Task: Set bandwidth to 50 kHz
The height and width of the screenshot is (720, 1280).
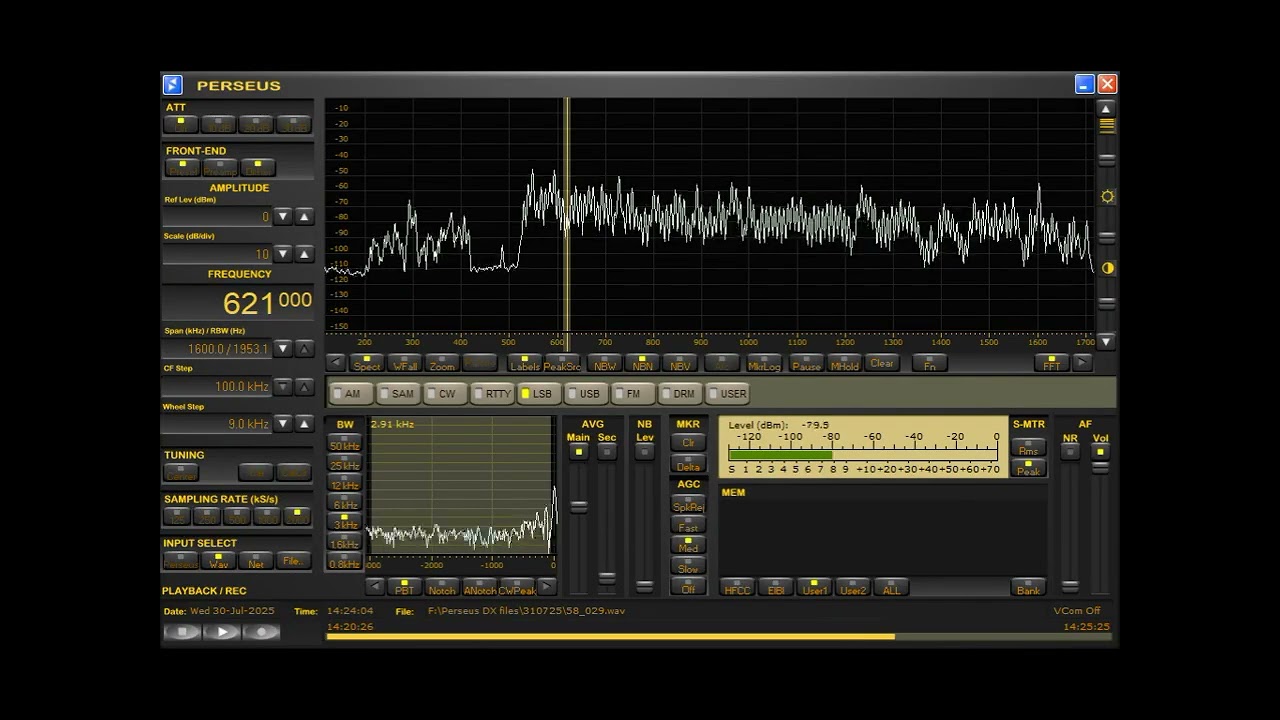Action: 344,444
